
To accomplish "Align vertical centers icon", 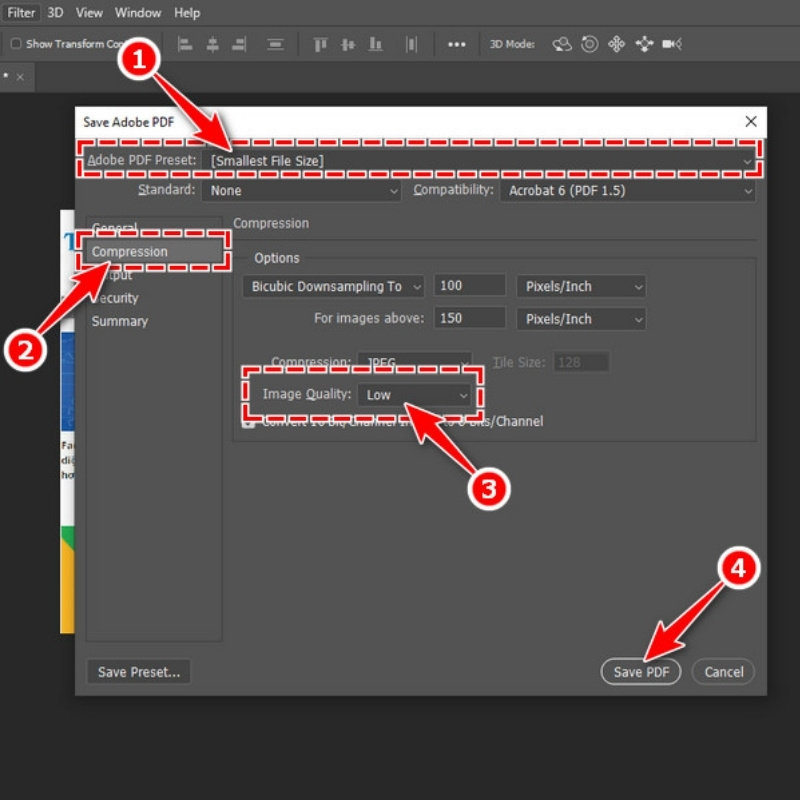I will [348, 44].
